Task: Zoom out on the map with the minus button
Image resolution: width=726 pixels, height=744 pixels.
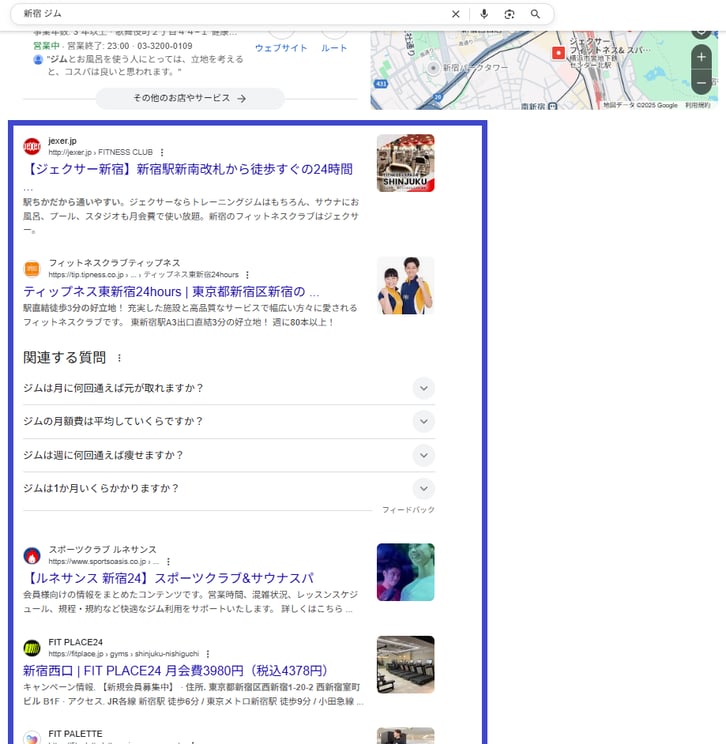Action: [701, 83]
